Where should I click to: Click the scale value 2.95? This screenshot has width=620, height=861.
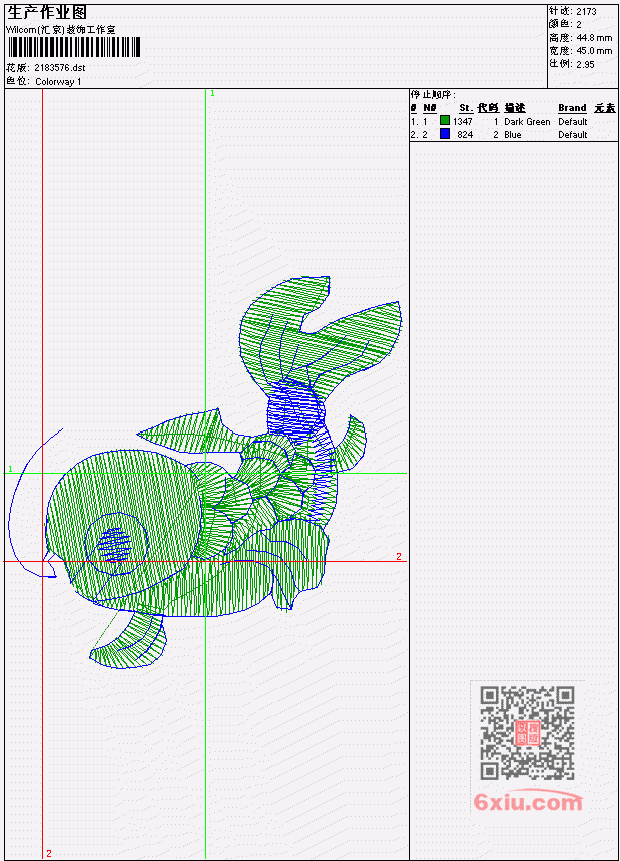[x=585, y=64]
